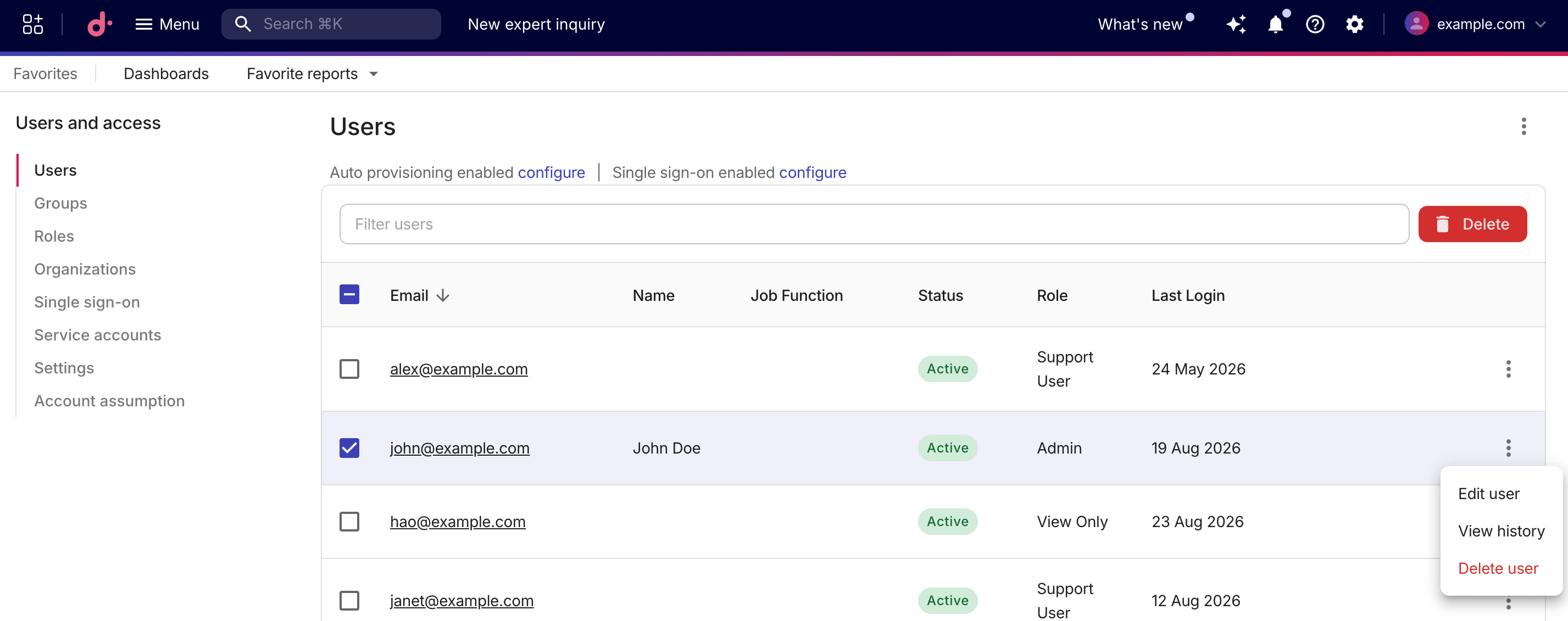Open Account assumption in the sidebar
Screen dimensions: 1568x621
[x=109, y=401]
